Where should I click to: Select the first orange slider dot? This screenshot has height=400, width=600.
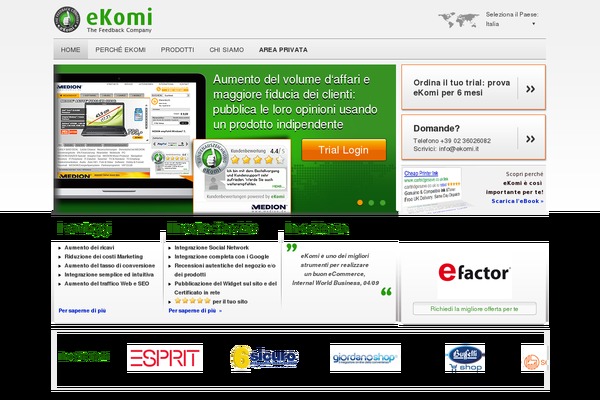tap(360, 202)
